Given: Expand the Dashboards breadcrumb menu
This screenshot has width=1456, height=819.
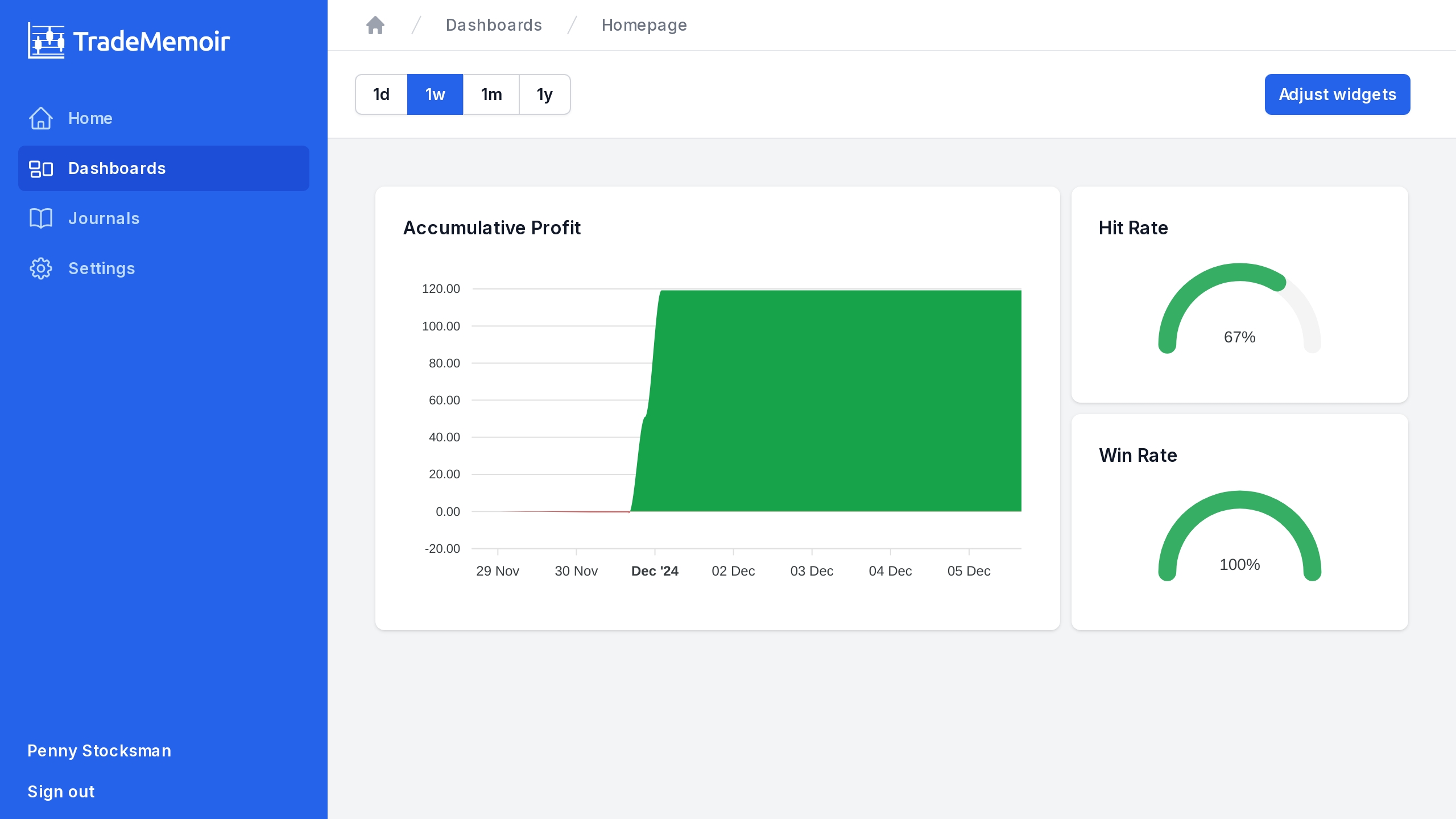Looking at the screenshot, I should (x=493, y=25).
